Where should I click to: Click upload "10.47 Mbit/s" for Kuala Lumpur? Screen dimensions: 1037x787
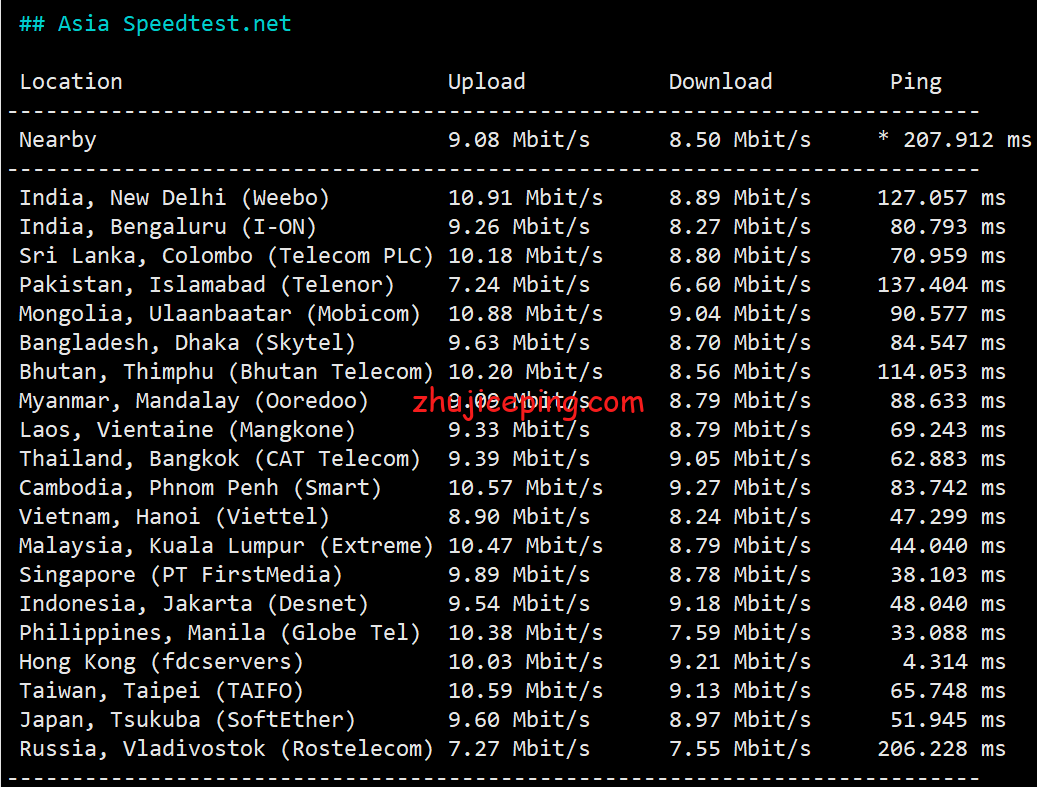[x=525, y=547]
